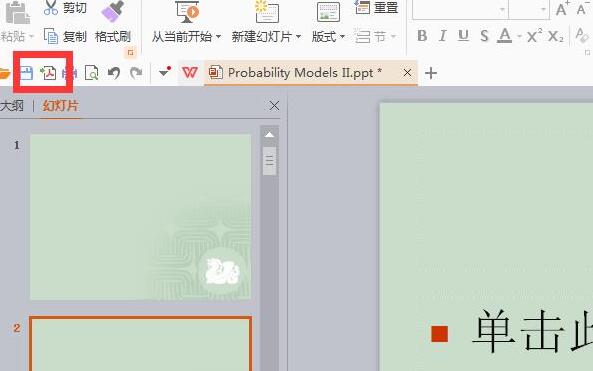Open the WPS home logo tab
Screen dimensions: 593x371
tap(190, 72)
